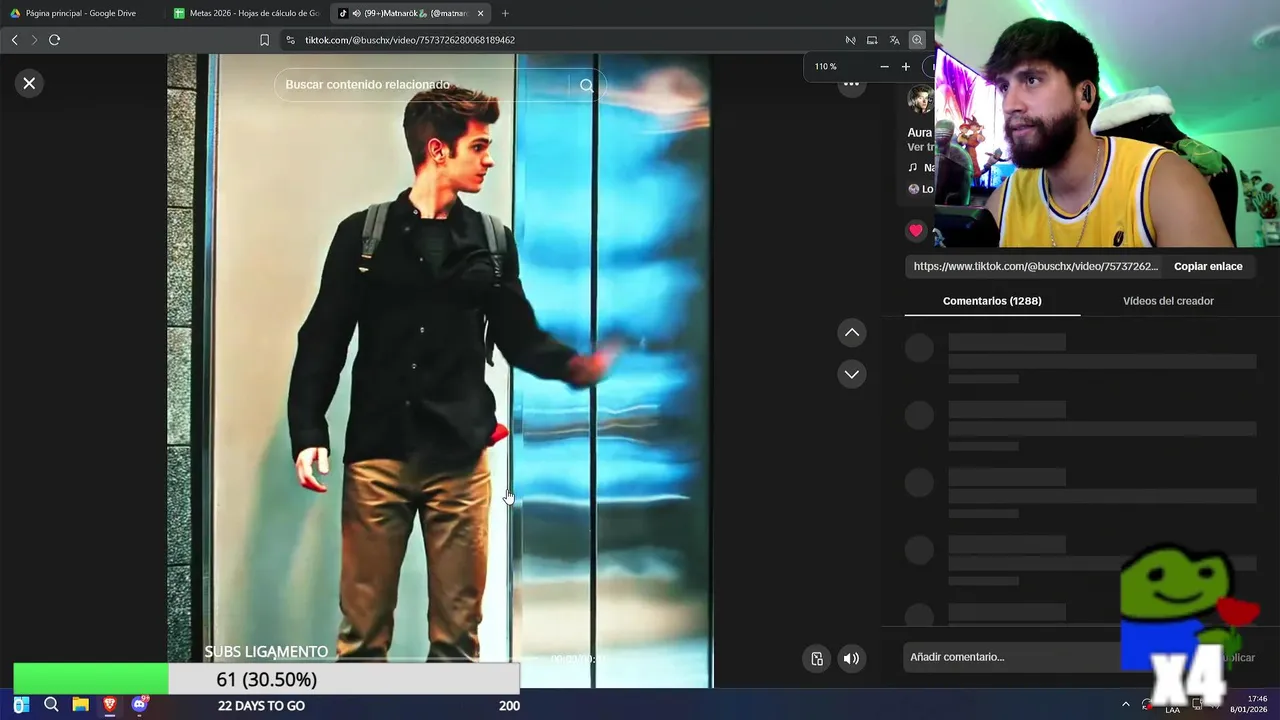The image size is (1280, 720).
Task: Click the zoom magnifier icon in address bar
Action: coord(917,40)
